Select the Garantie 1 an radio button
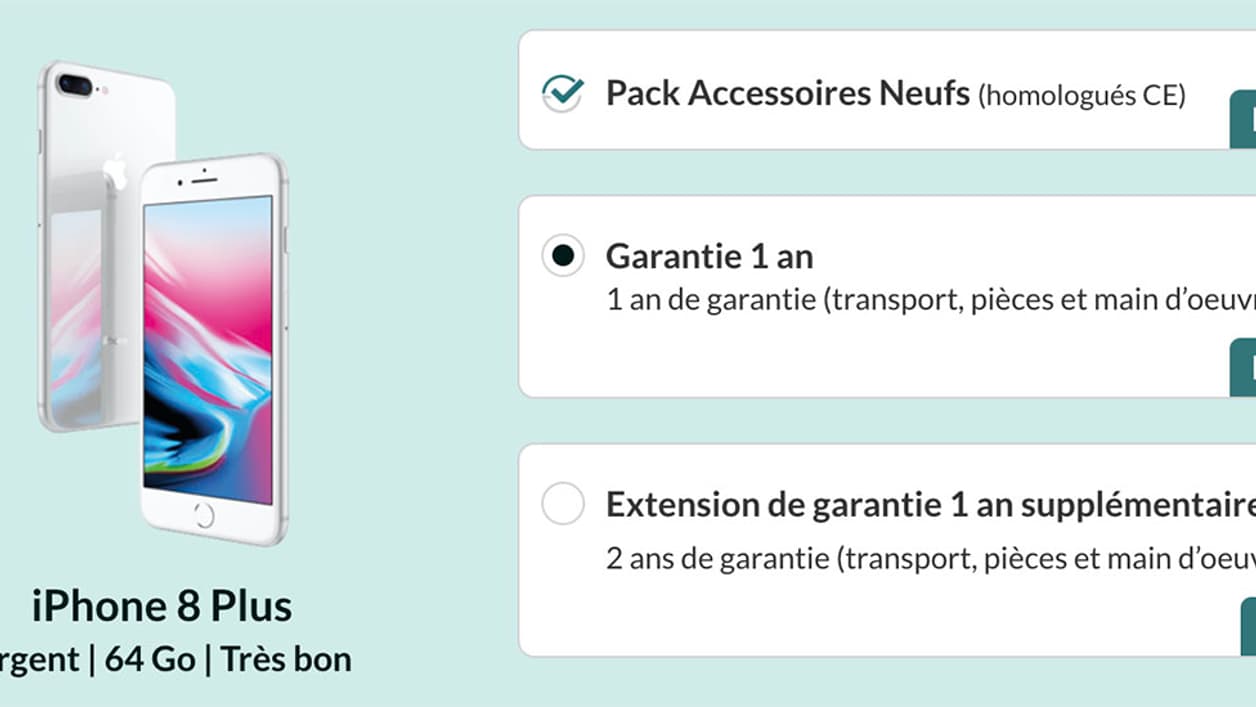 (563, 256)
